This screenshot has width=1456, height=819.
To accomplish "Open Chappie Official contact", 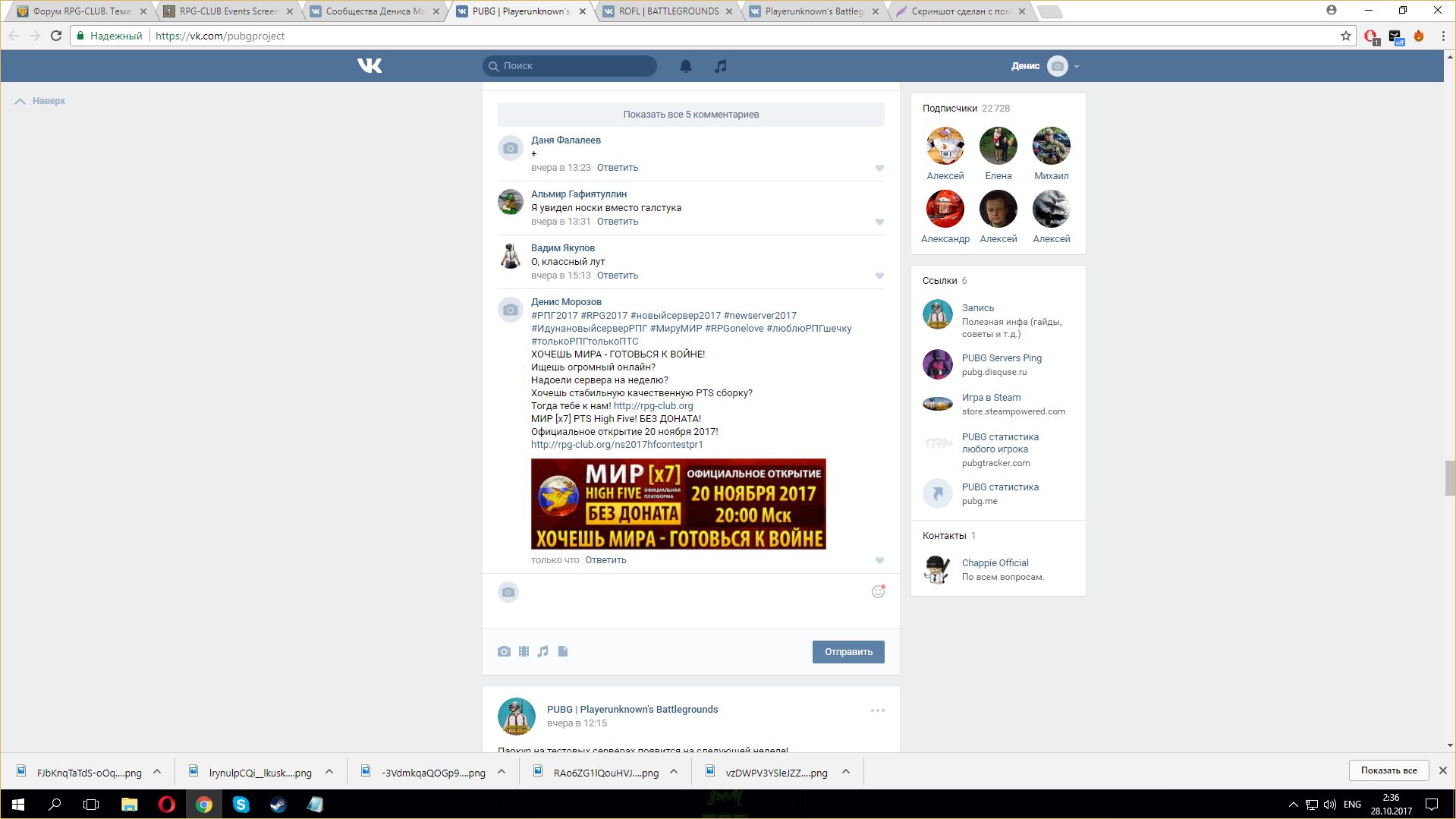I will click(995, 563).
